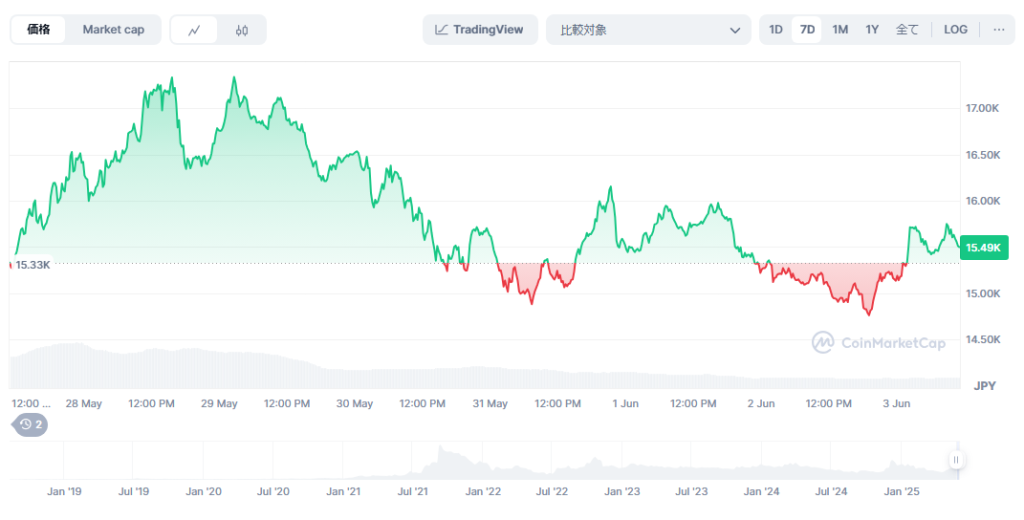Set the time range to 1Y
This screenshot has width=1024, height=520.
coord(872,30)
